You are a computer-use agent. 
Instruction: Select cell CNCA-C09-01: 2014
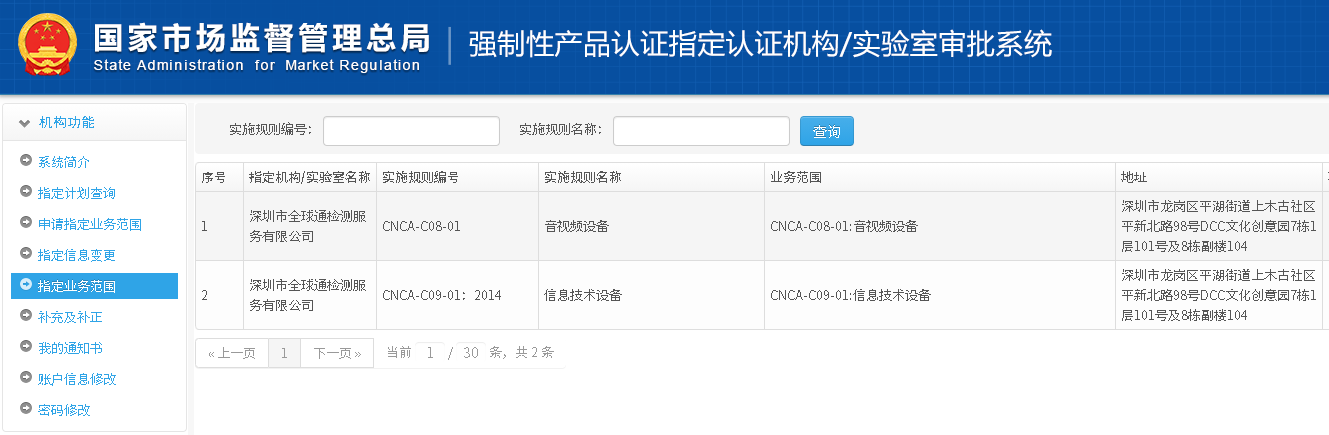pos(457,295)
